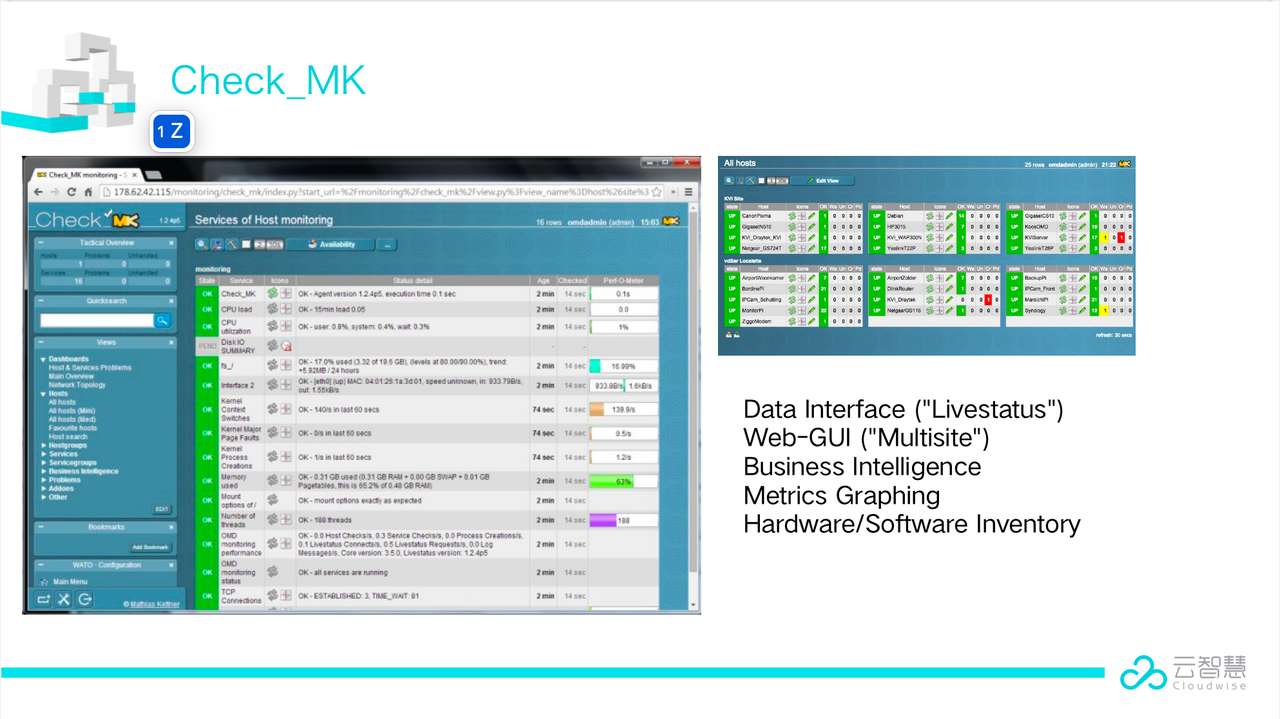The image size is (1280, 719).
Task: Click the magnifier icon in the All hosts toolbar
Action: 729,181
